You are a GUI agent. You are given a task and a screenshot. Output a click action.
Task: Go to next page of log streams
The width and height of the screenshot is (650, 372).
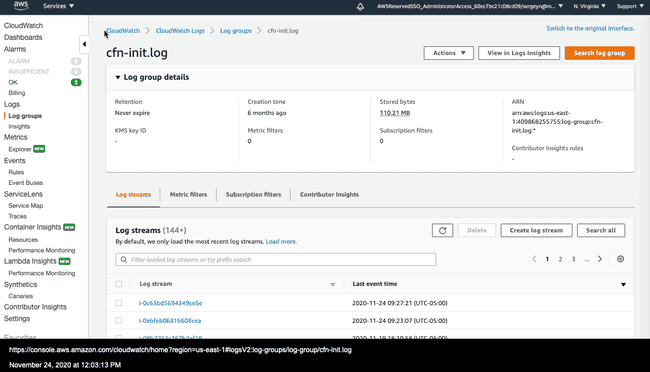click(600, 259)
